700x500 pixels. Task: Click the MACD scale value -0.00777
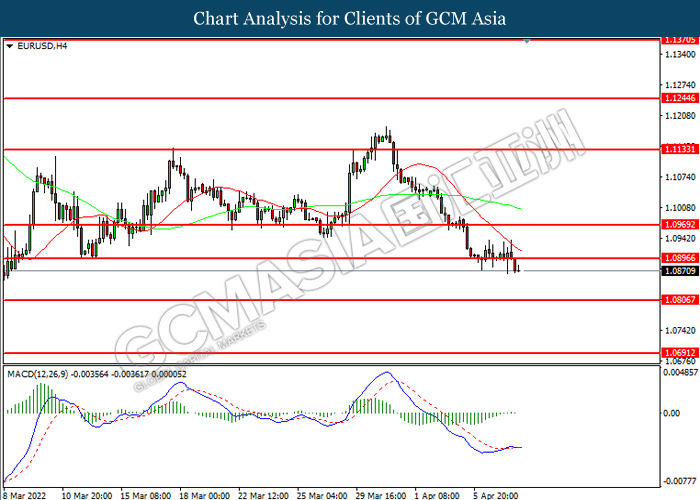coord(680,481)
